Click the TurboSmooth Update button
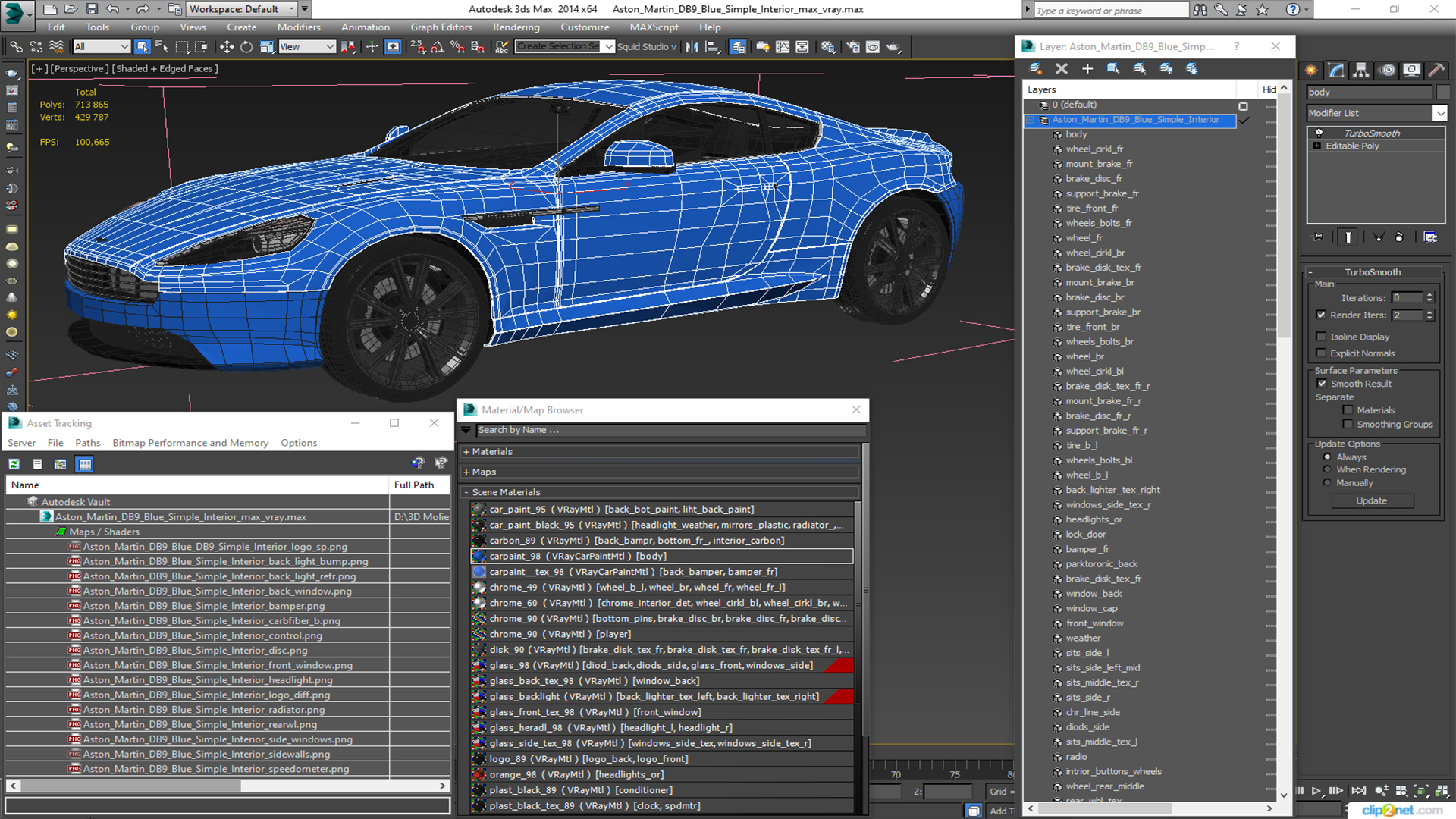The width and height of the screenshot is (1456, 819). pyautogui.click(x=1371, y=501)
